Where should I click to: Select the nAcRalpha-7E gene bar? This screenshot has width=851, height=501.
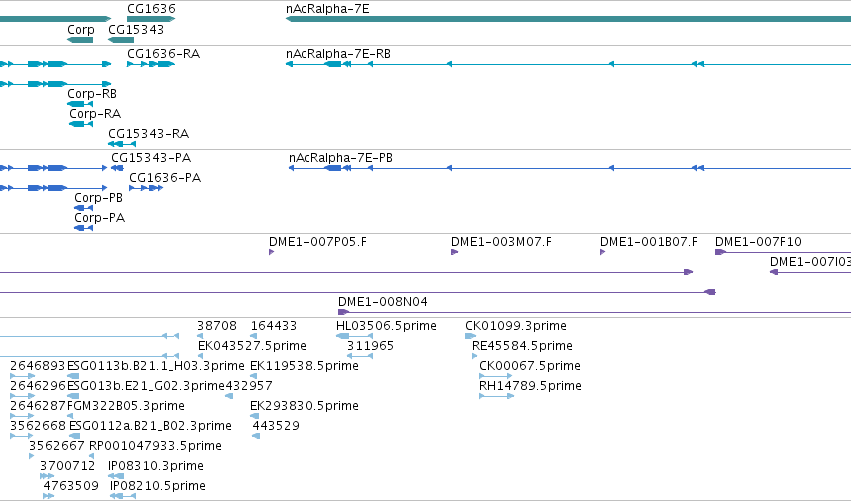(x=568, y=19)
